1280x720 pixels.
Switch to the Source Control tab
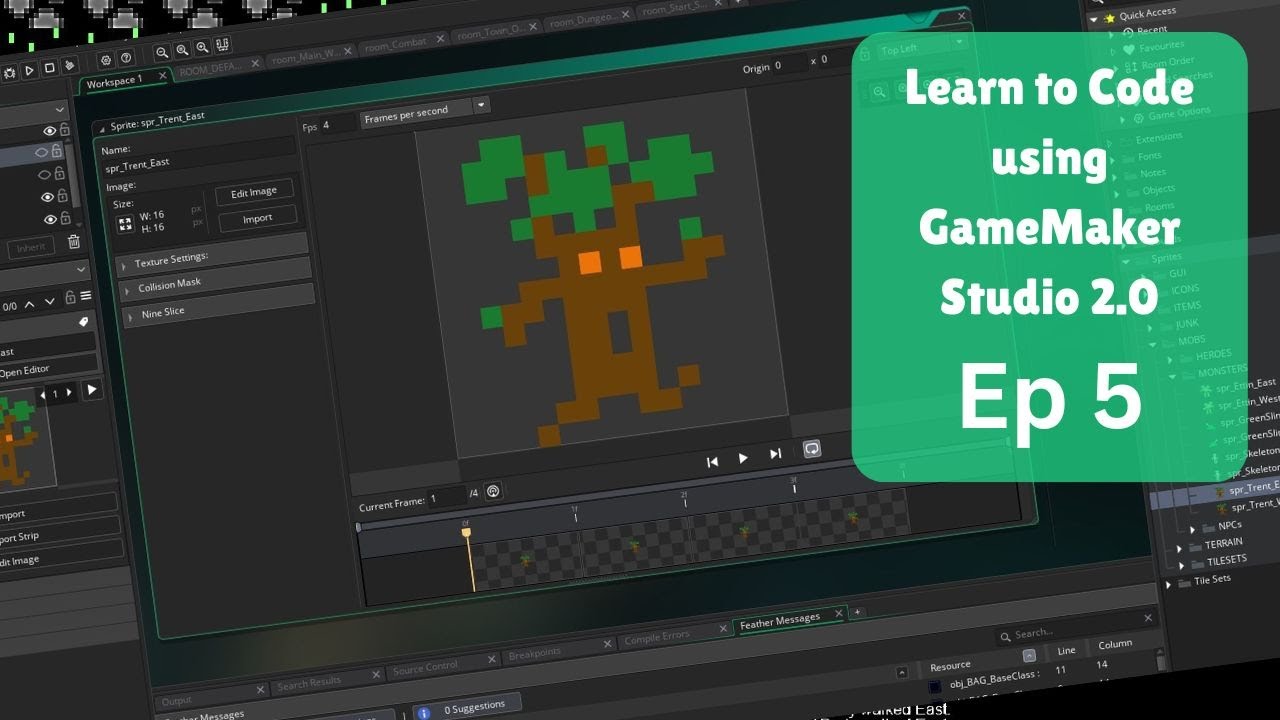coord(425,668)
